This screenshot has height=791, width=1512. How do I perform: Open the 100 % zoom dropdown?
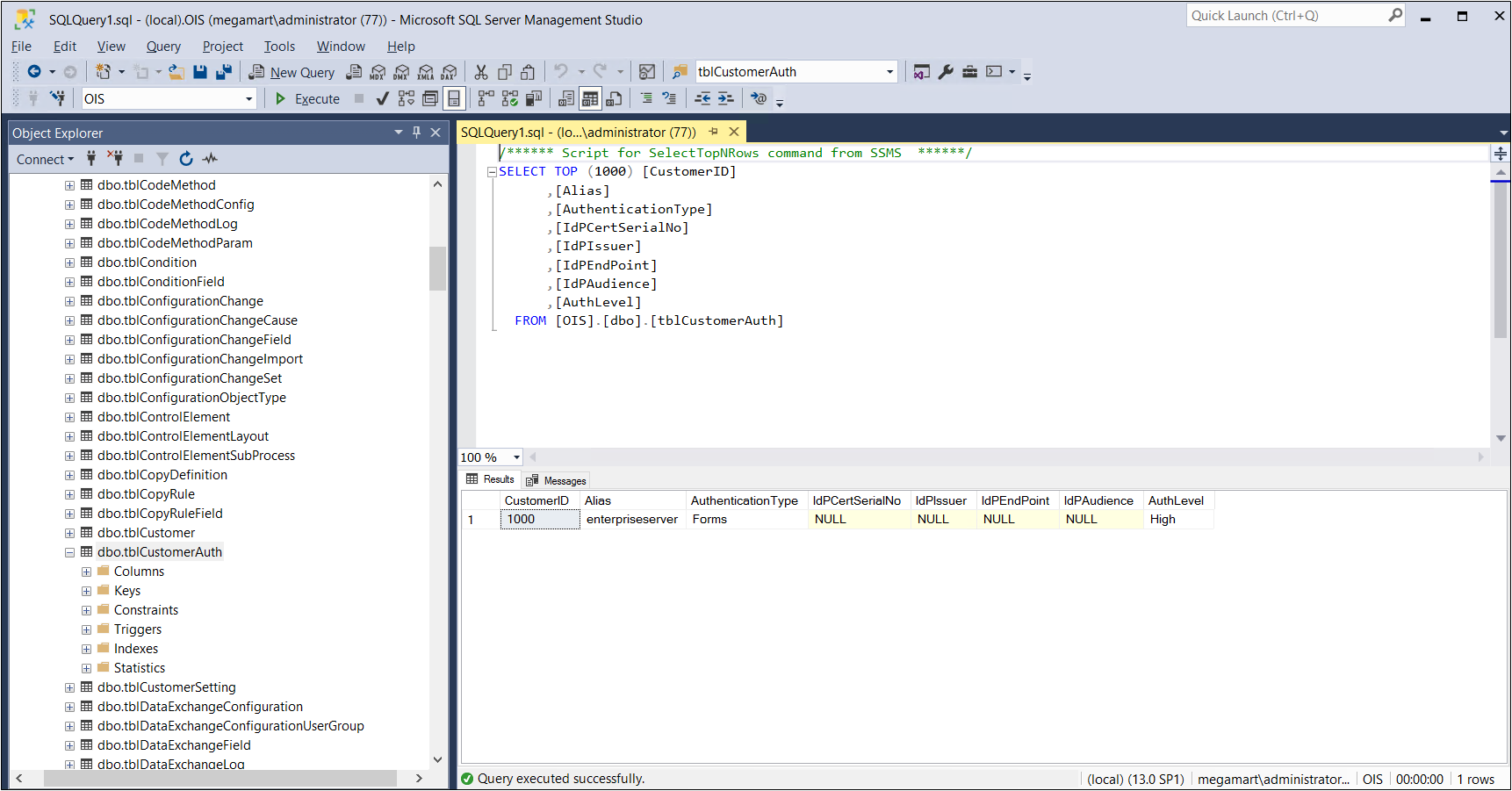point(516,457)
